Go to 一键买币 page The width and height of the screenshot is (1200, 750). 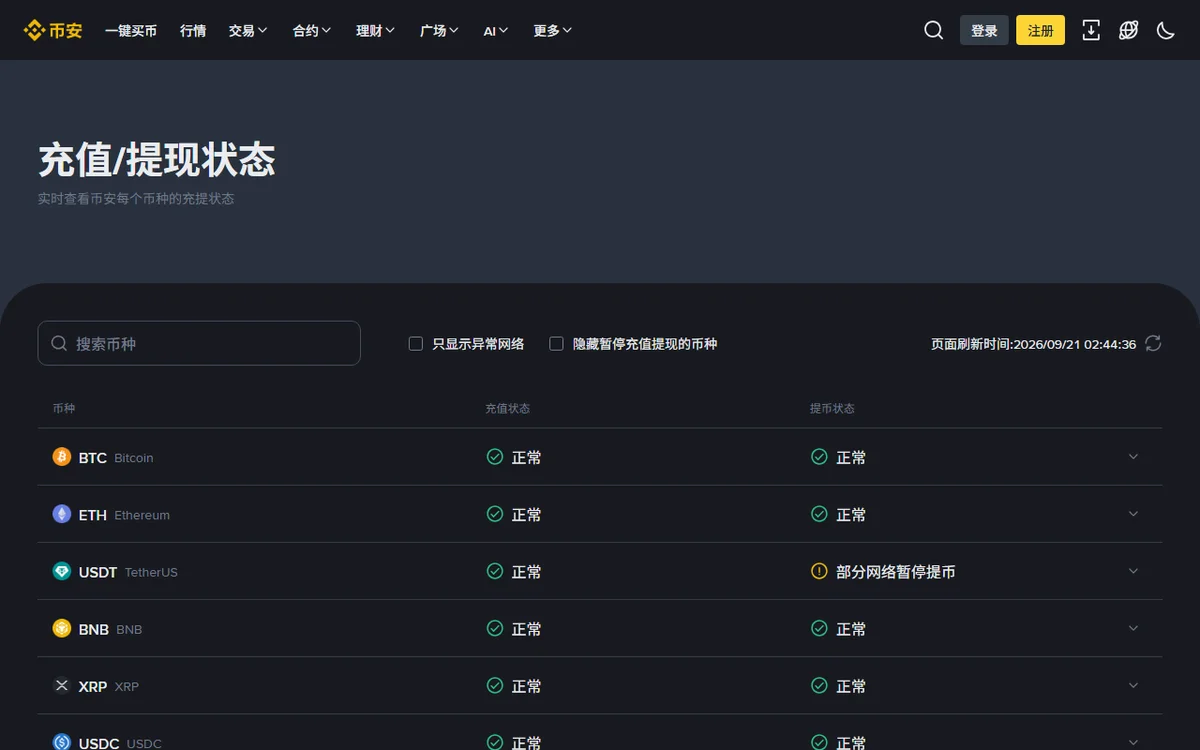coord(131,31)
